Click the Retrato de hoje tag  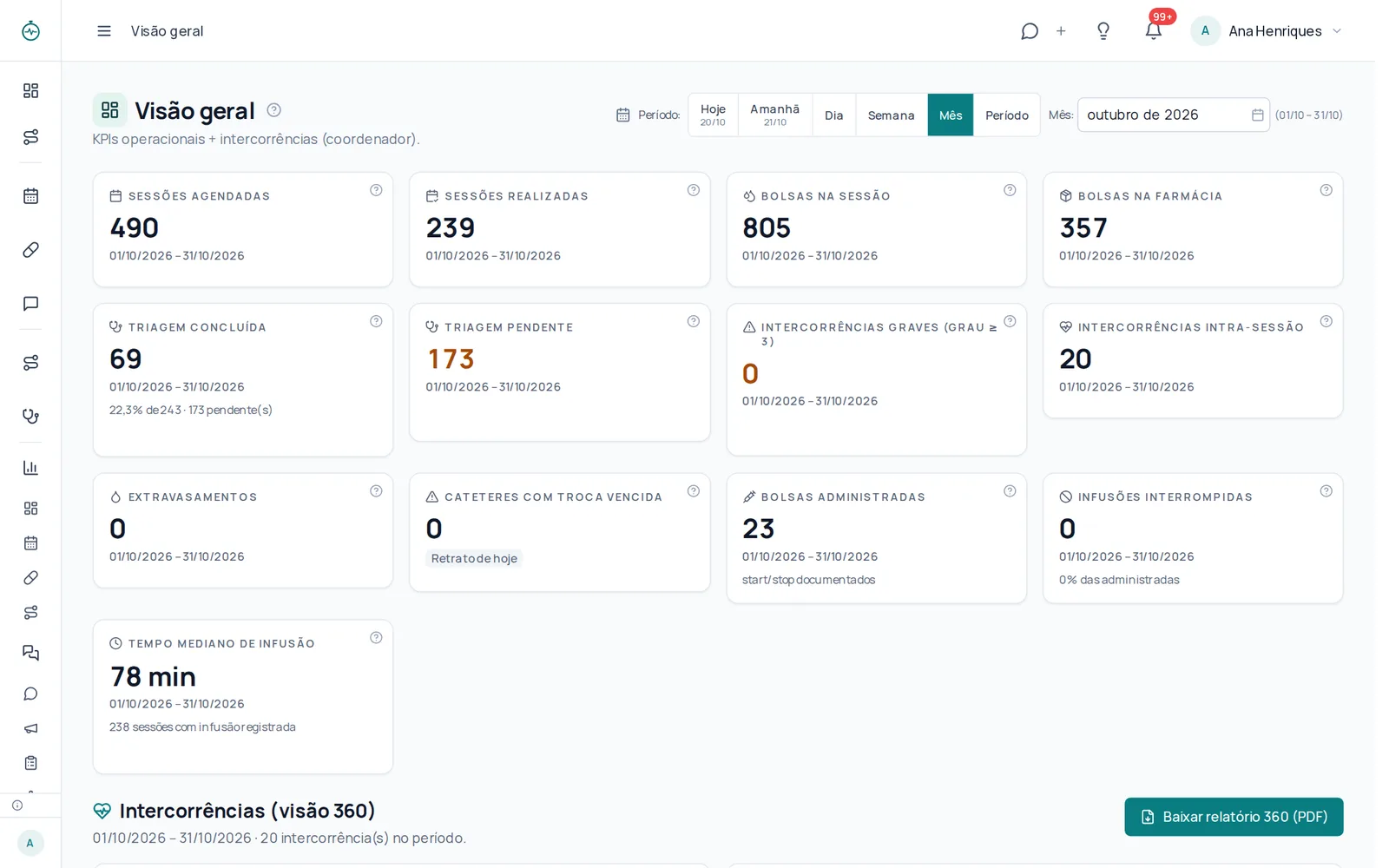tap(474, 558)
